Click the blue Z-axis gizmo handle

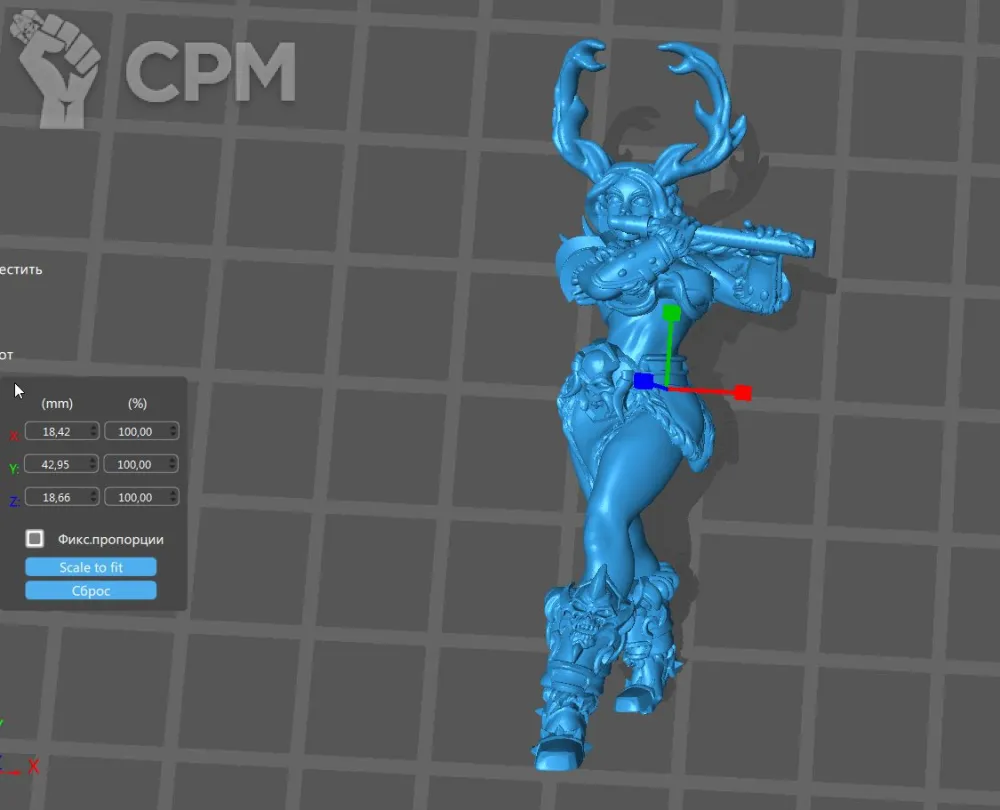(x=643, y=381)
